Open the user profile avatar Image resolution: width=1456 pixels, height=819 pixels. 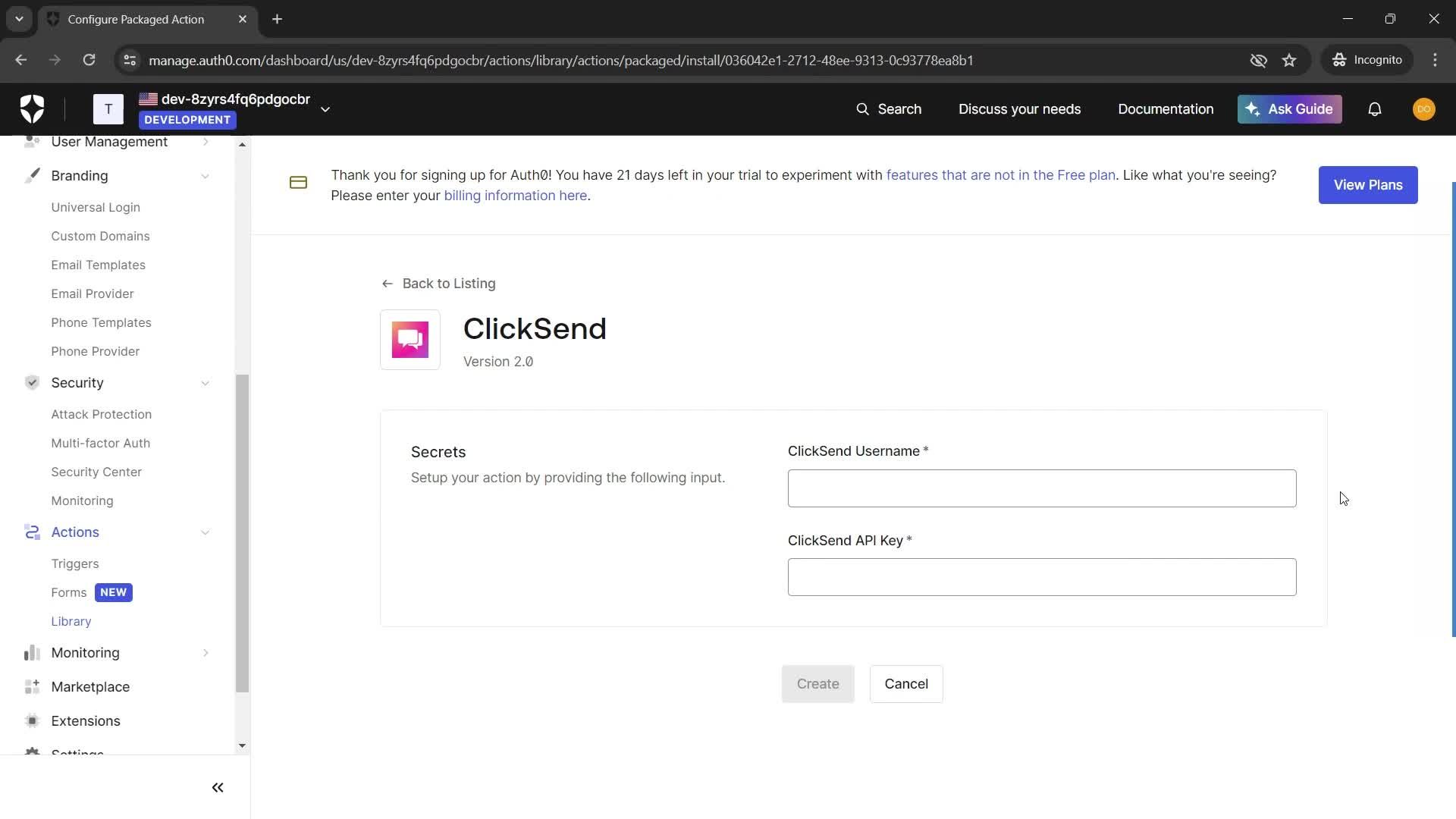coord(1423,109)
